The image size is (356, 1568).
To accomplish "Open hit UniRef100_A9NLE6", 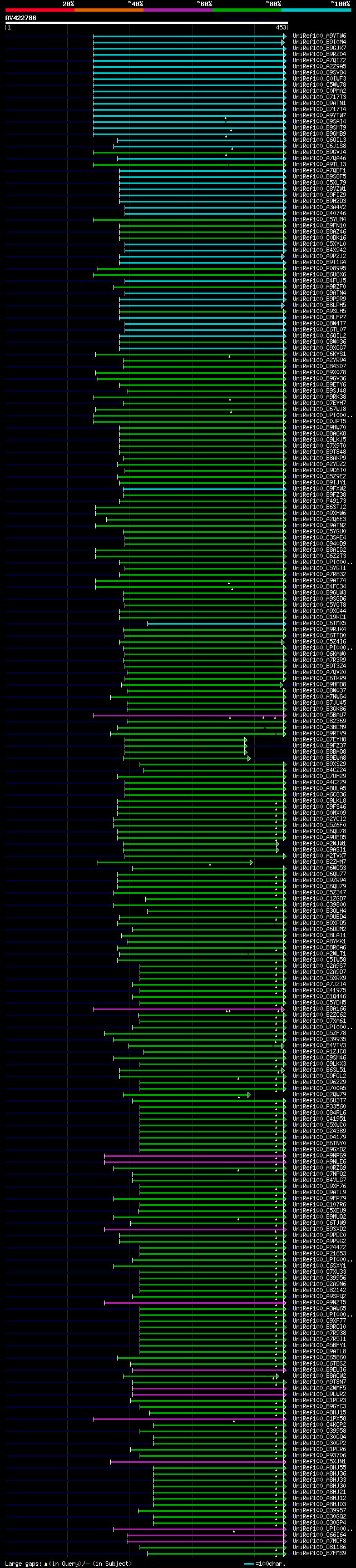I will coord(319,1161).
